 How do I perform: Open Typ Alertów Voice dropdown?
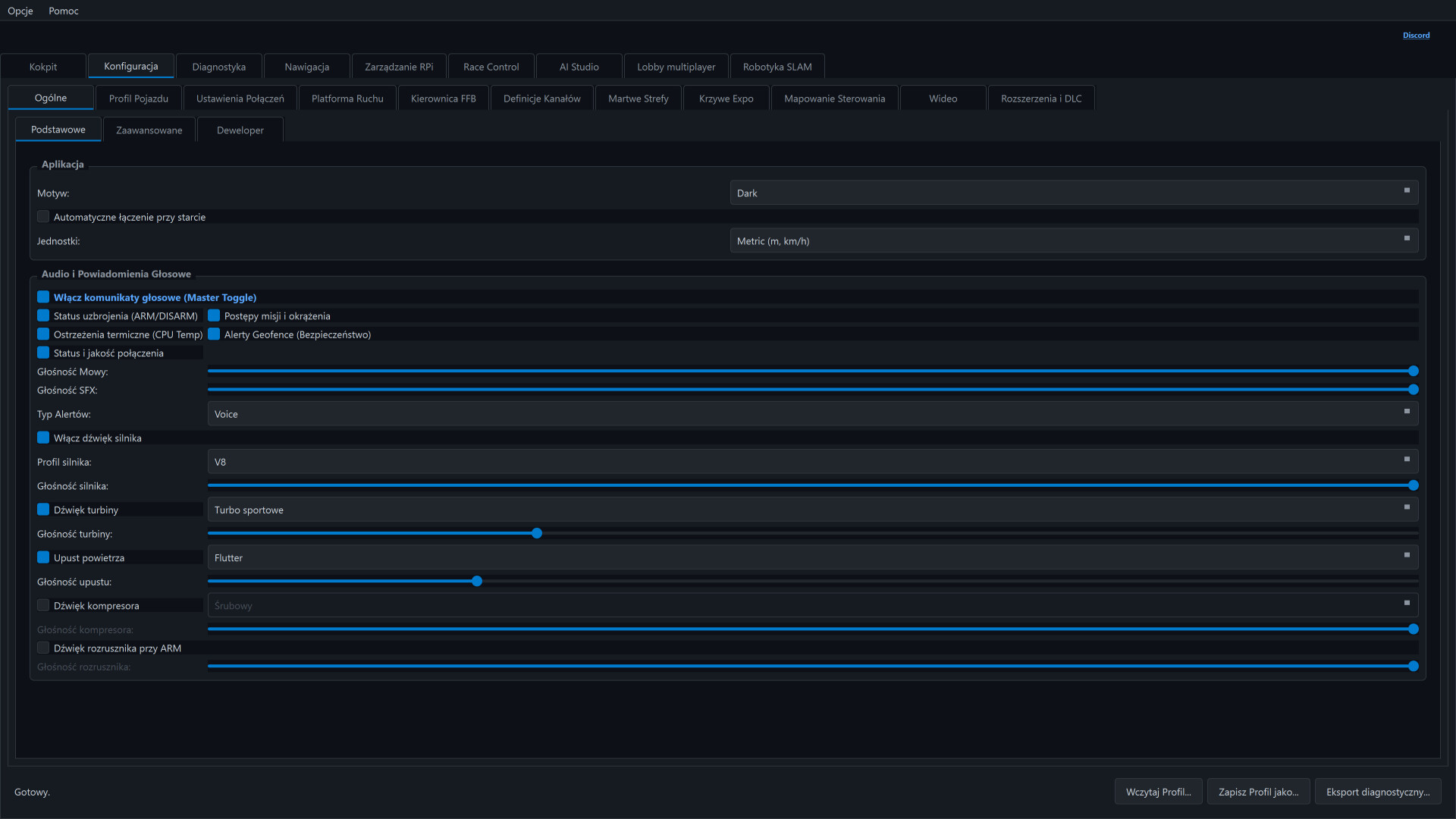tap(813, 413)
